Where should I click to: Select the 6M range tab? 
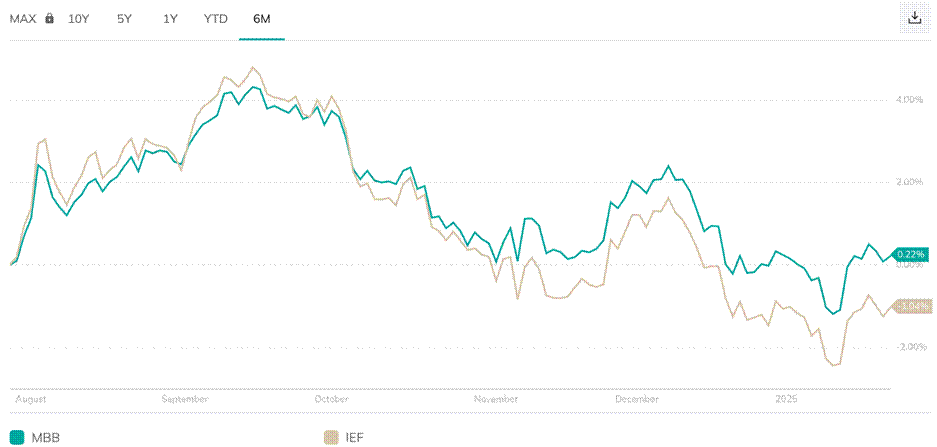(x=261, y=19)
